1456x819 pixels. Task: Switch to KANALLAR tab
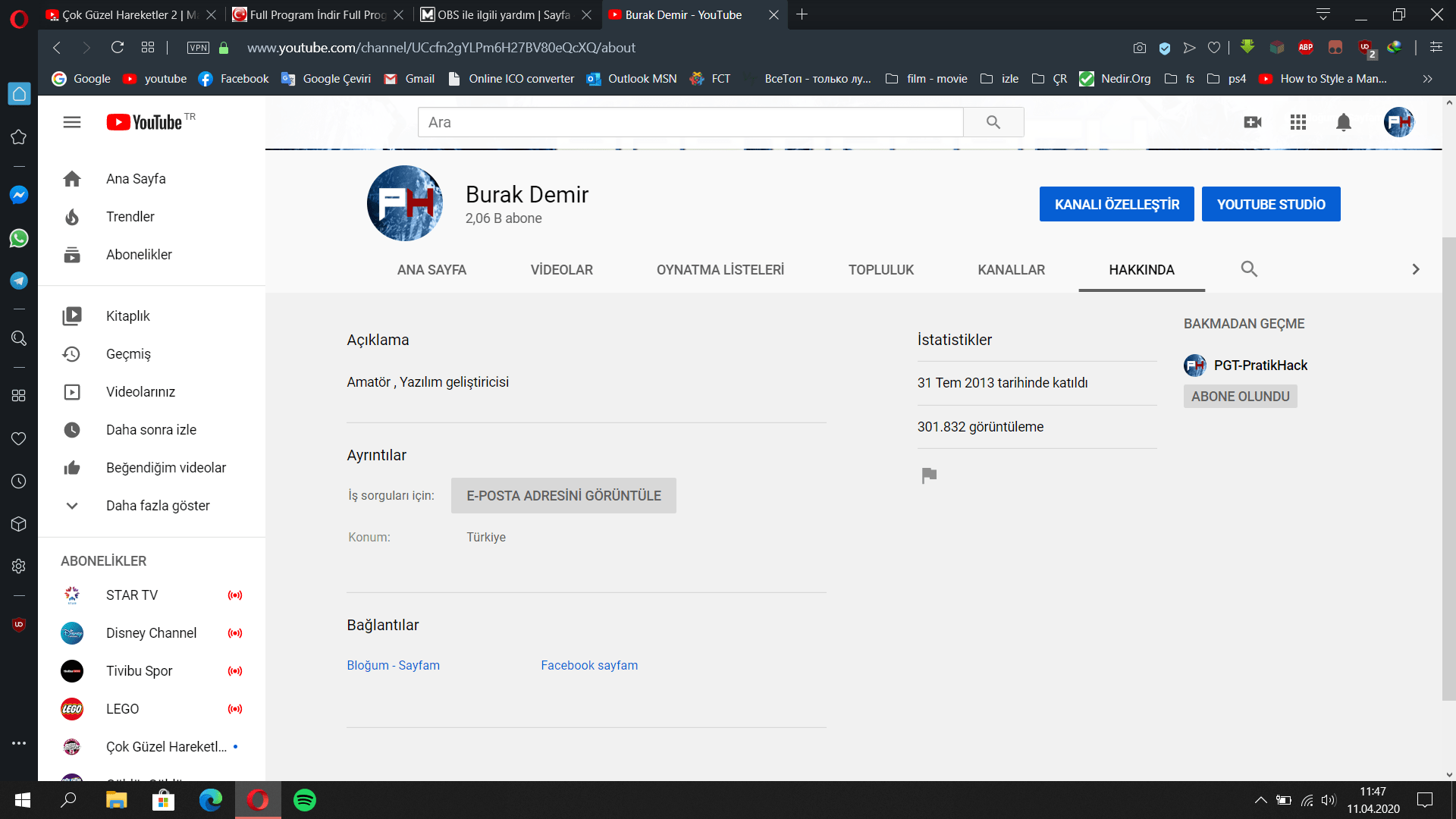point(1012,270)
